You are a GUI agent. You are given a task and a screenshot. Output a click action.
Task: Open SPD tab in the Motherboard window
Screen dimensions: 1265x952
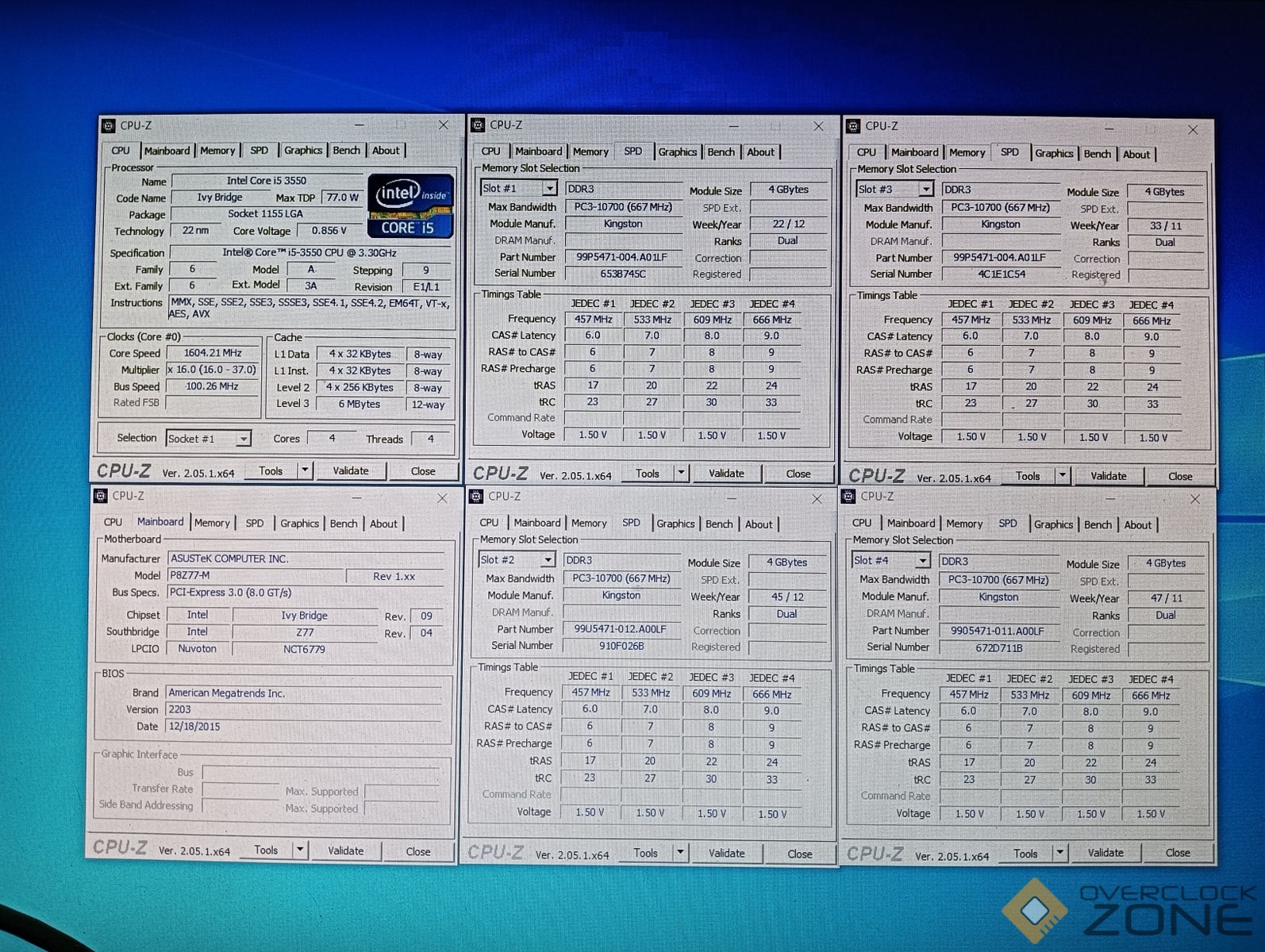(x=254, y=523)
